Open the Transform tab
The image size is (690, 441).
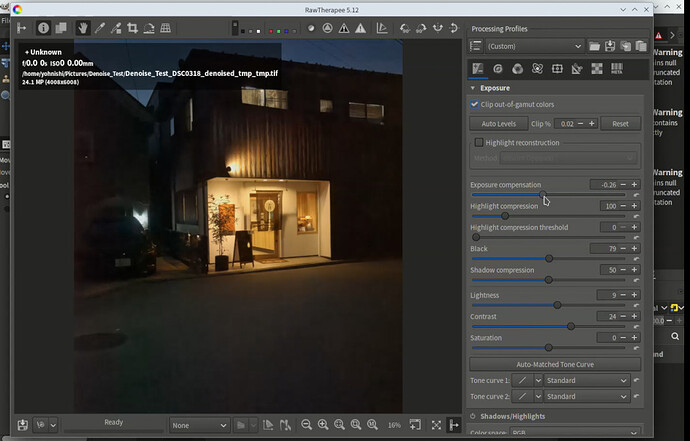(577, 69)
